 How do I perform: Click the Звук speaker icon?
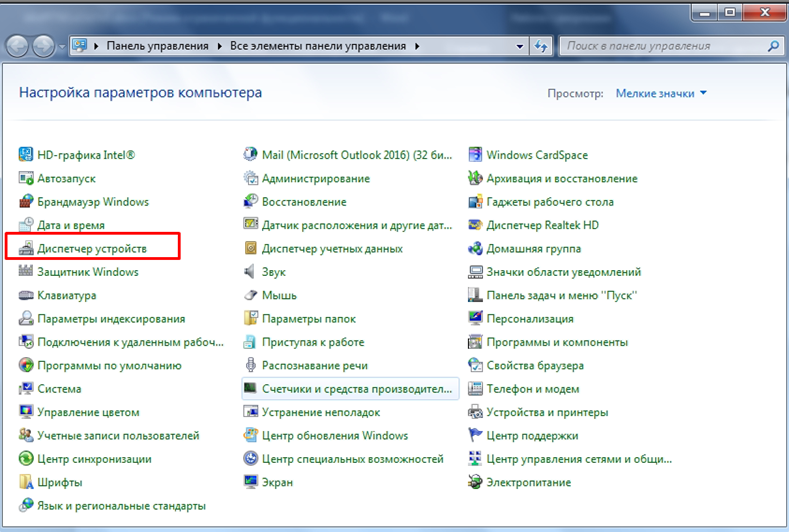coord(250,272)
